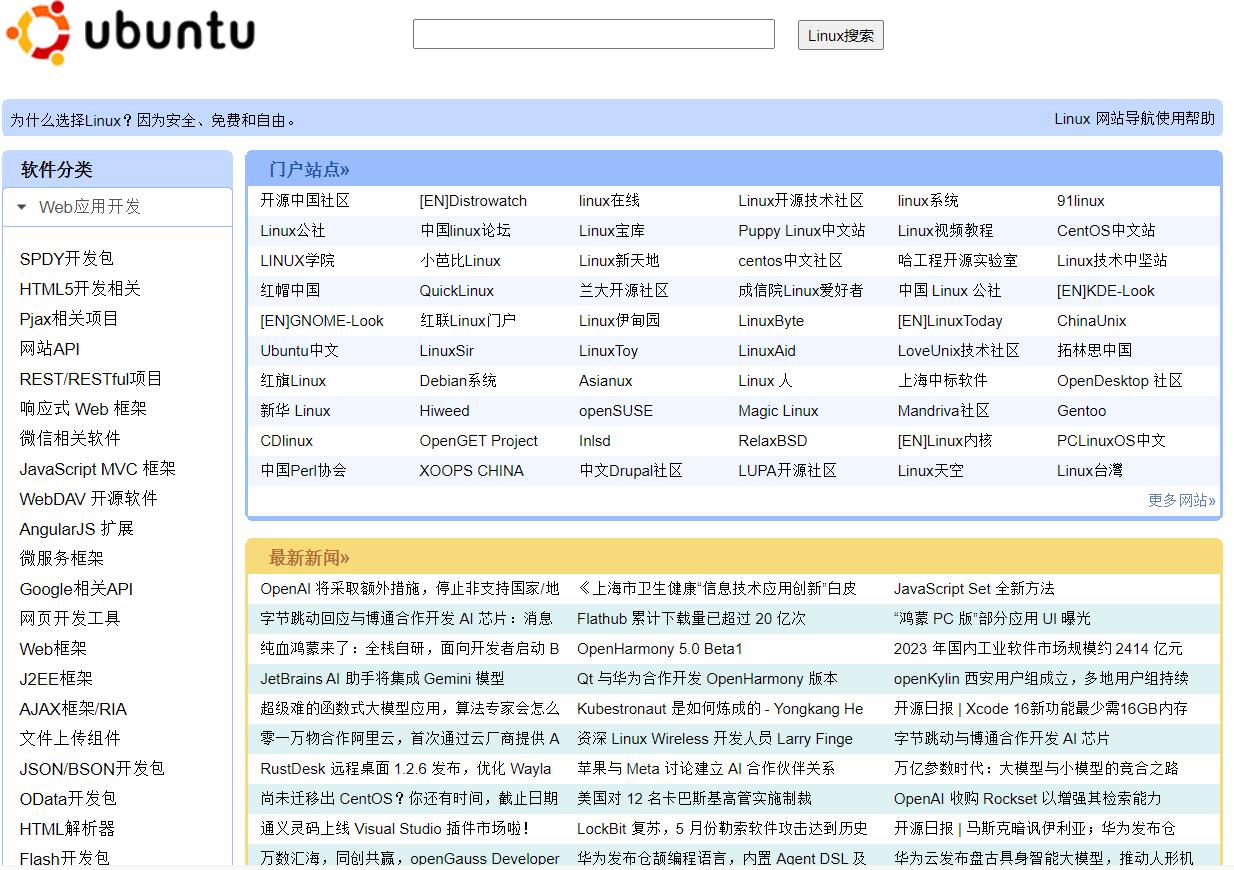Click the Ubuntu logo
This screenshot has height=870, width=1234.
point(130,32)
